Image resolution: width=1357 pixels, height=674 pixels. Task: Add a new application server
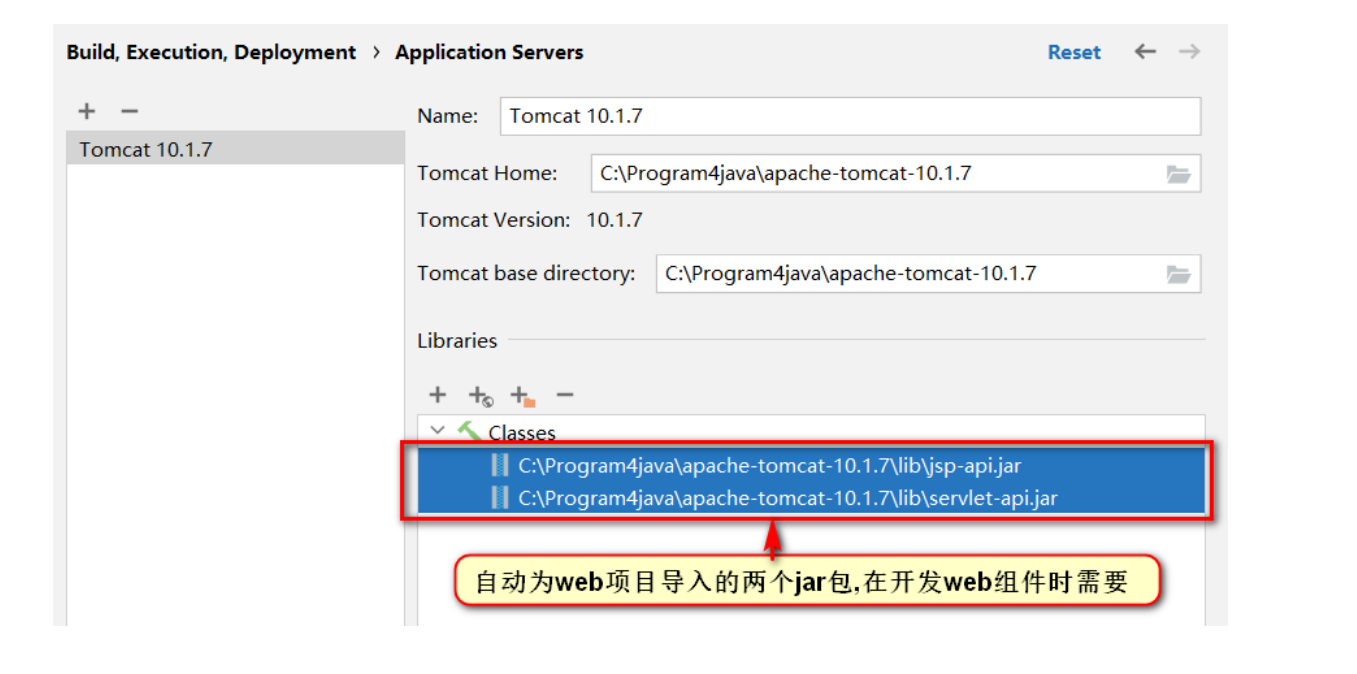tap(87, 111)
